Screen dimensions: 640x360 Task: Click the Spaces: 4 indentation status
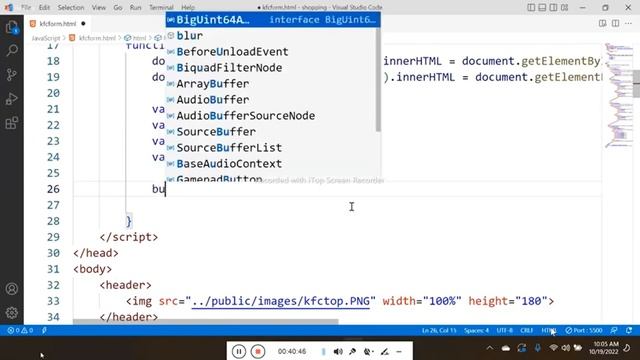click(x=476, y=330)
